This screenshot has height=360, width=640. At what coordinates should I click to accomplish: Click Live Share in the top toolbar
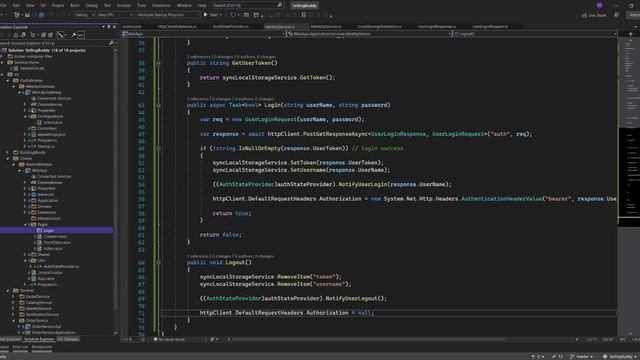pyautogui.click(x=594, y=15)
